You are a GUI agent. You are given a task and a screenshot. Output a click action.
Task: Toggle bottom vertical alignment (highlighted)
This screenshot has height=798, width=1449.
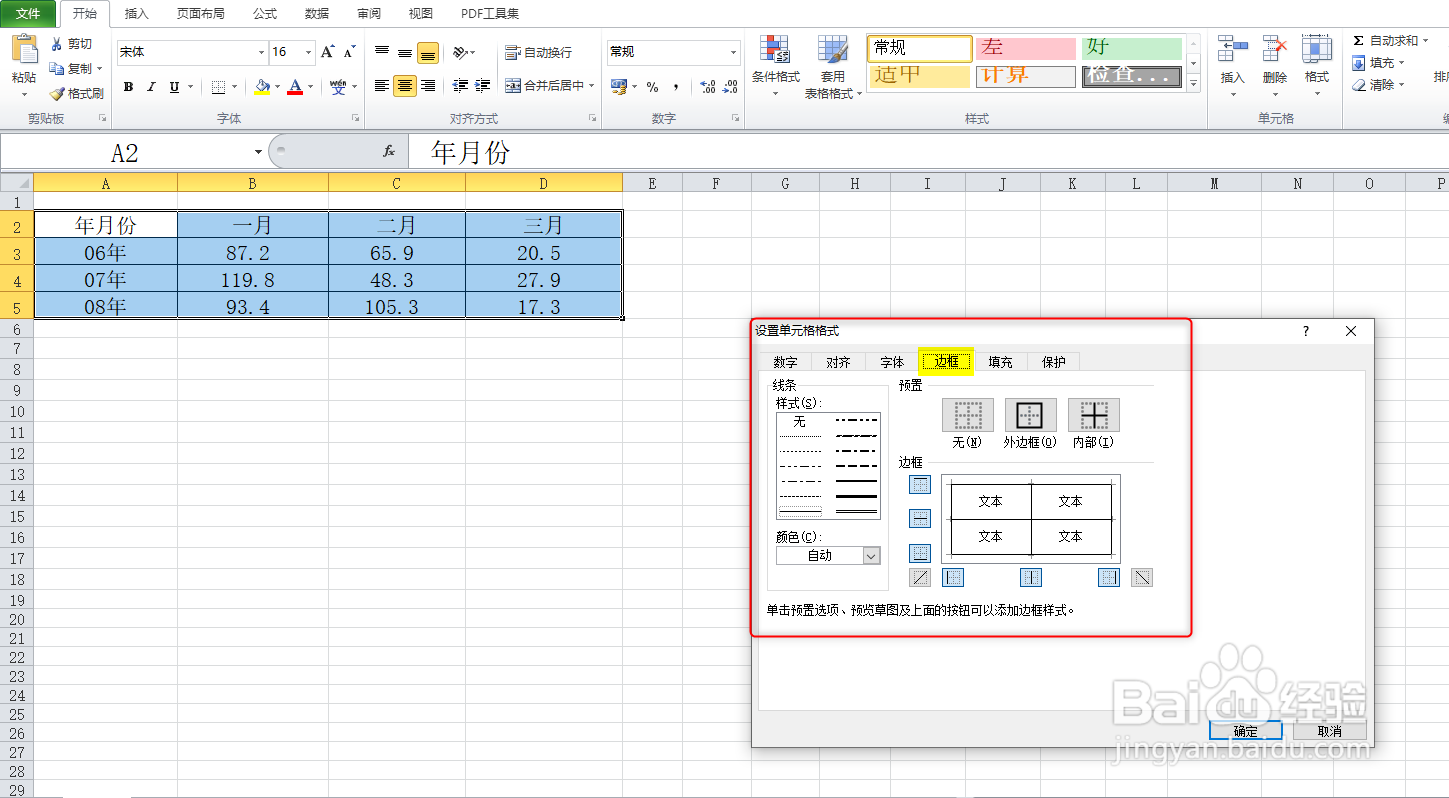(x=428, y=52)
